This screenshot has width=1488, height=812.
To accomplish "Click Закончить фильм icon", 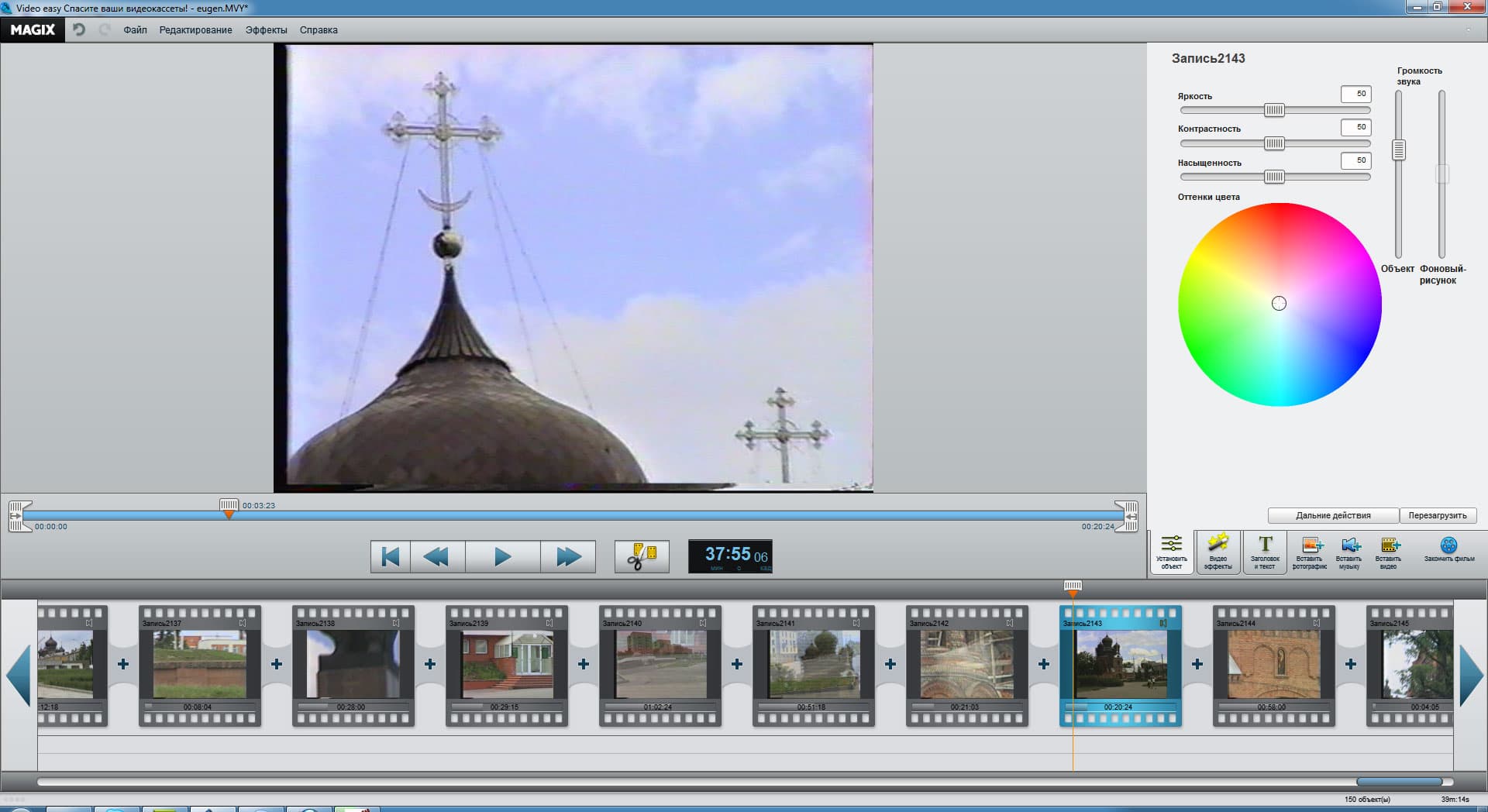I will (x=1448, y=549).
